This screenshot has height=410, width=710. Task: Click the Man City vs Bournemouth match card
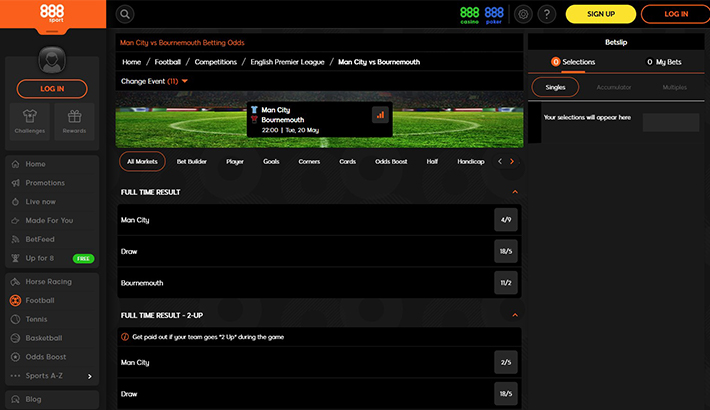coord(320,120)
